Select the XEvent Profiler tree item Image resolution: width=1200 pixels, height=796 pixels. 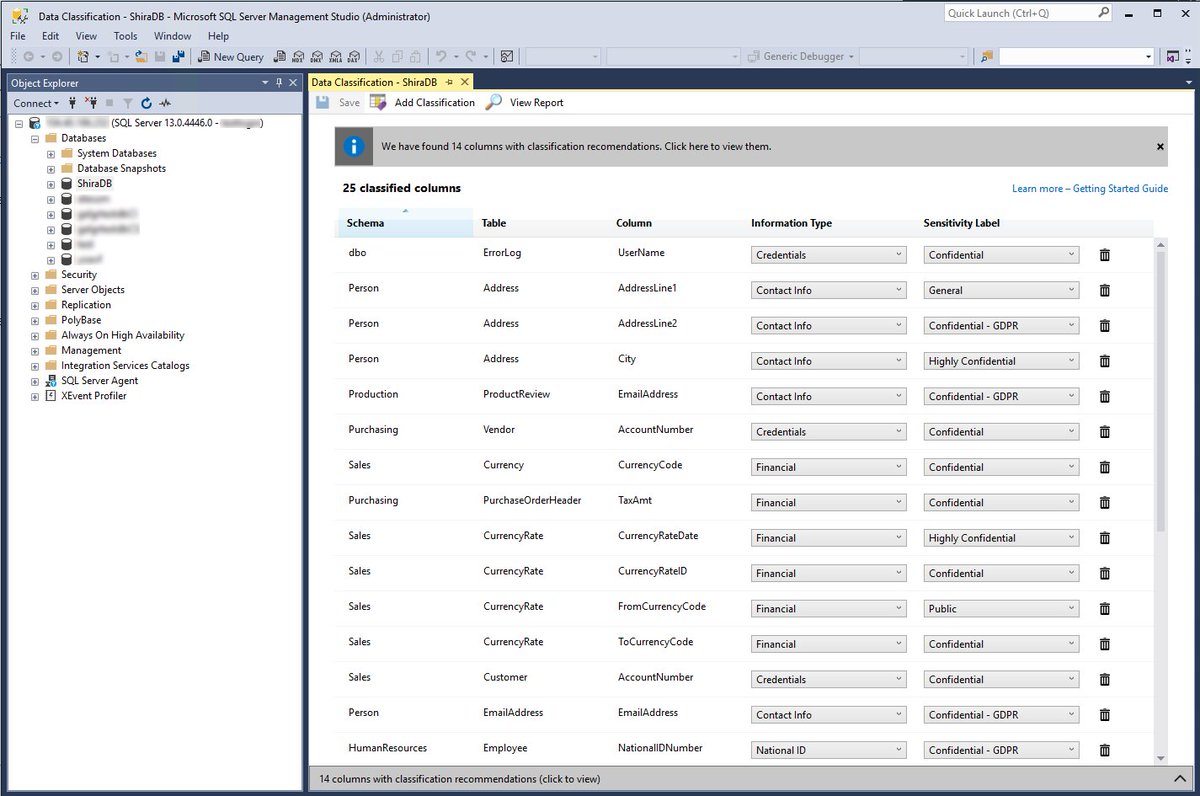coord(93,396)
